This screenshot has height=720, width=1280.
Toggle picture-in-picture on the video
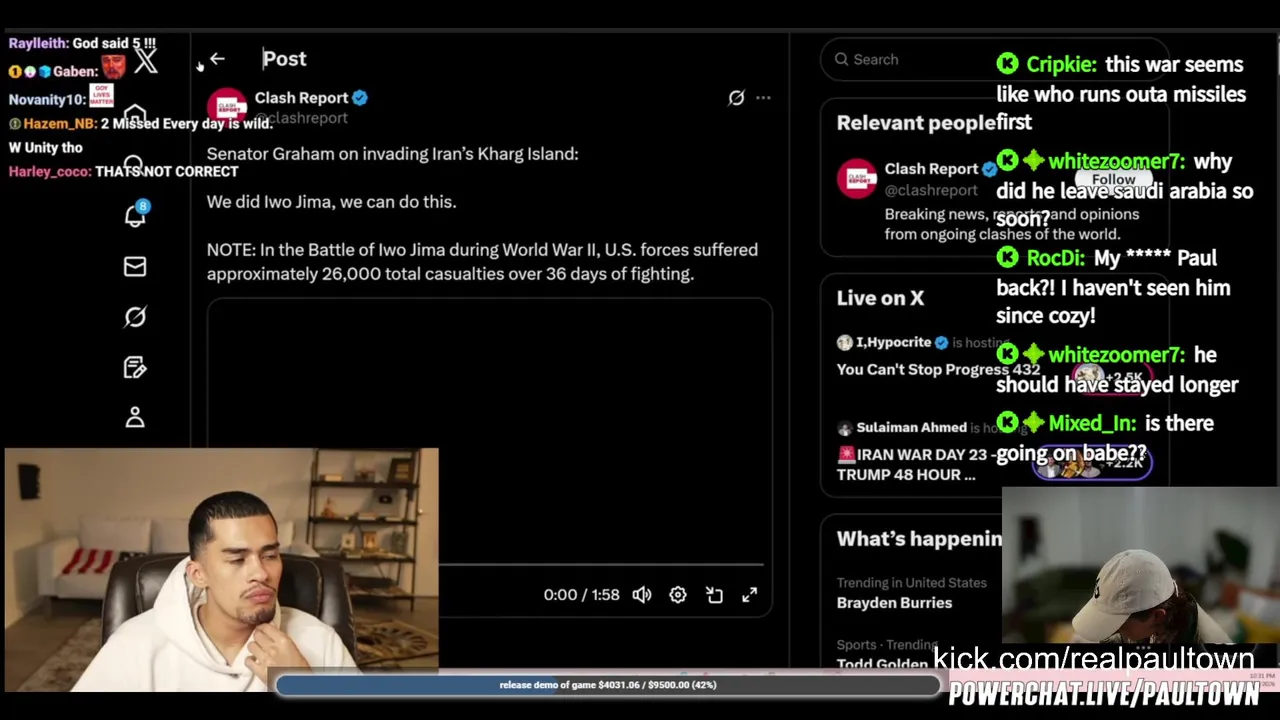pos(714,595)
